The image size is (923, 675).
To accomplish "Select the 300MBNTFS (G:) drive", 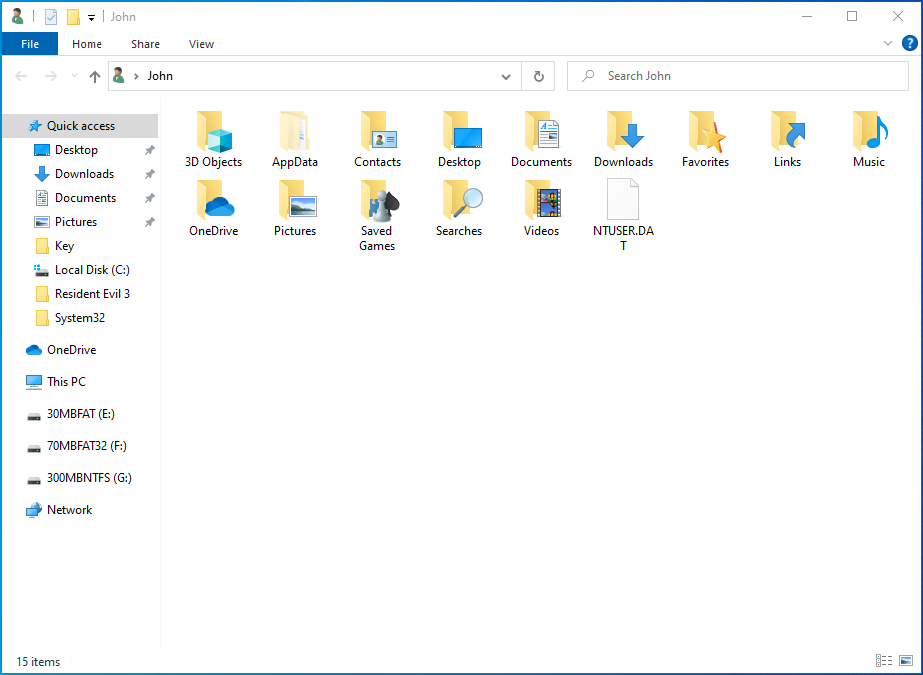I will (89, 478).
